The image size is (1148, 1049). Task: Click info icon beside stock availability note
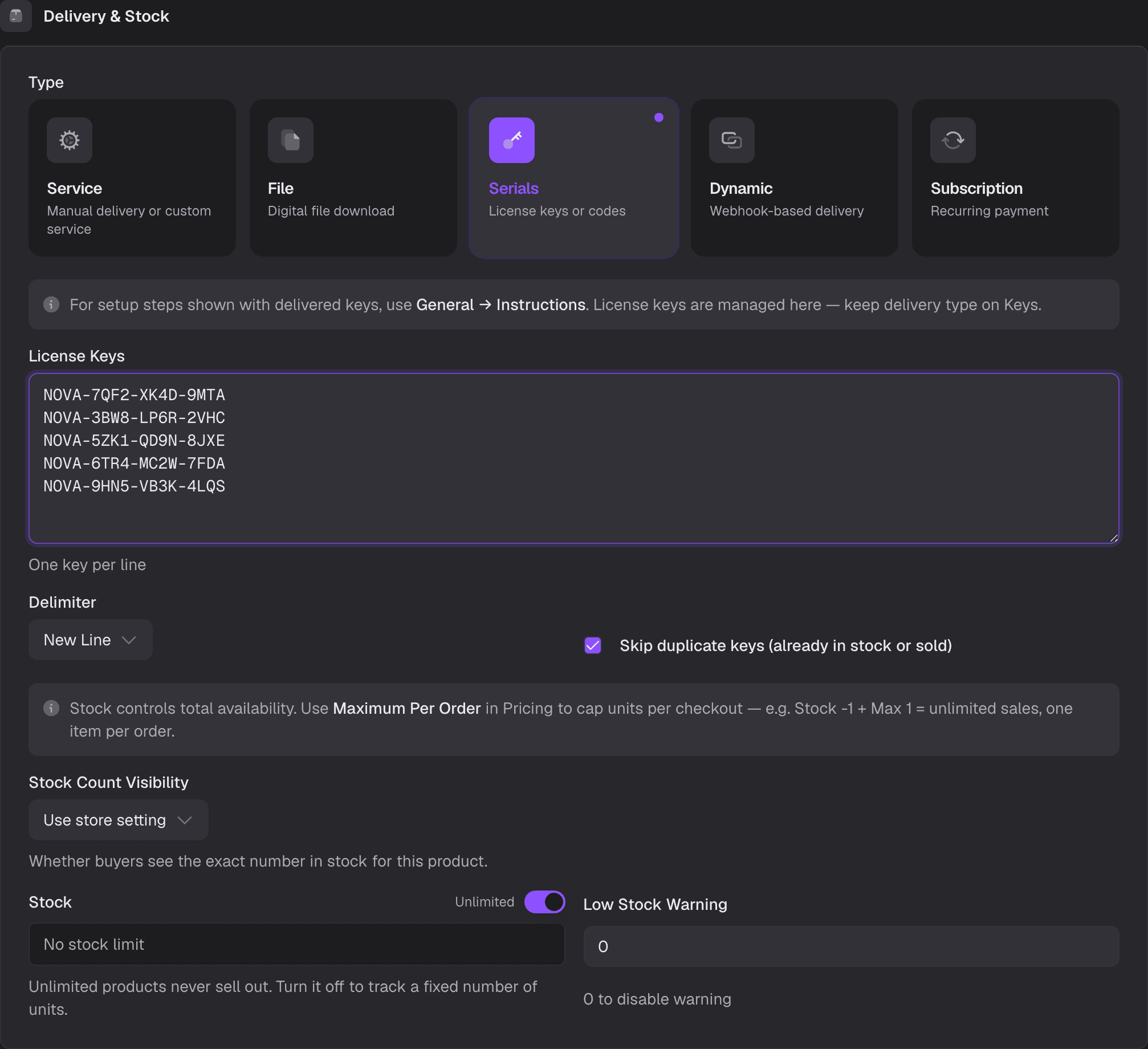[51, 708]
